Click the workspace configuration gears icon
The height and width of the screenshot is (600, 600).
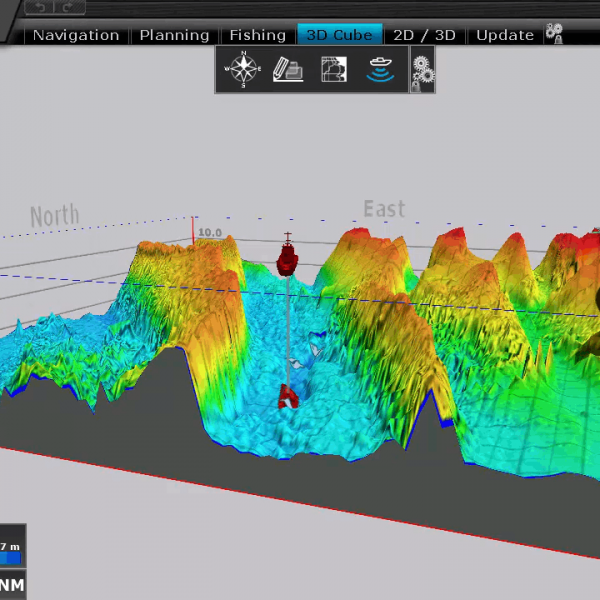[554, 34]
